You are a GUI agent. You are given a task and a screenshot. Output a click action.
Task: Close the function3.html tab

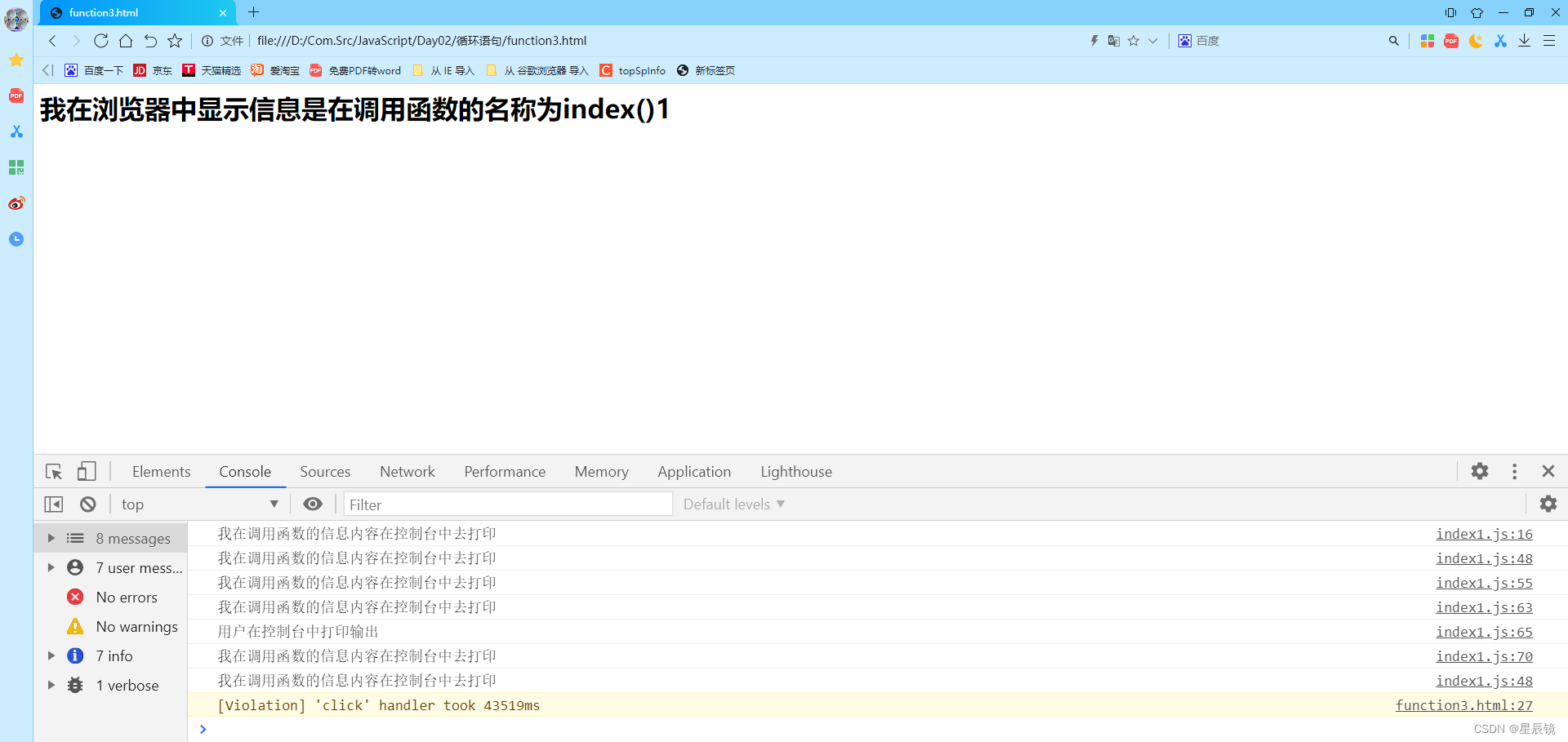223,13
